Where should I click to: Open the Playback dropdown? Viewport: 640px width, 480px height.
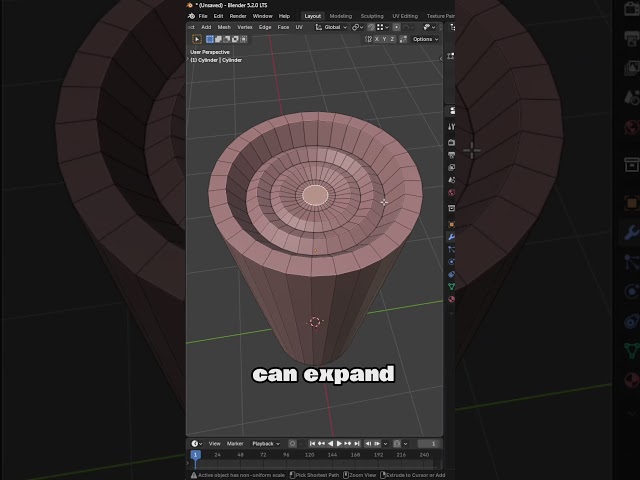tap(266, 444)
